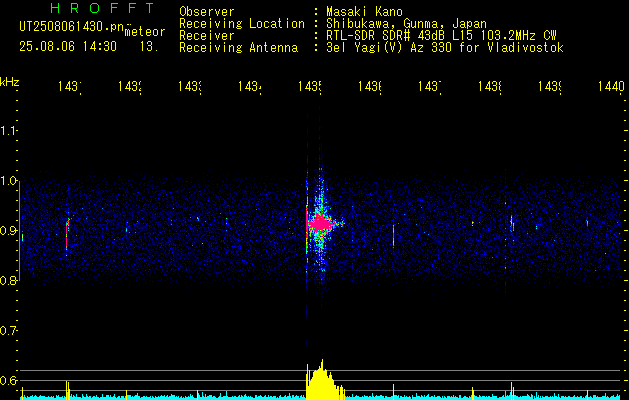The width and height of the screenshot is (629, 400).
Task: Click the 1440 time axis label
Action: point(611,86)
